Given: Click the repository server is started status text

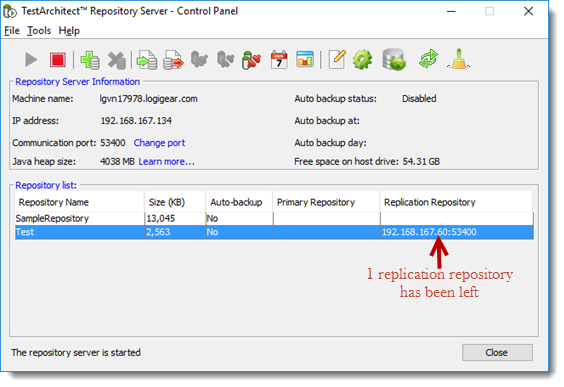Looking at the screenshot, I should 76,352.
